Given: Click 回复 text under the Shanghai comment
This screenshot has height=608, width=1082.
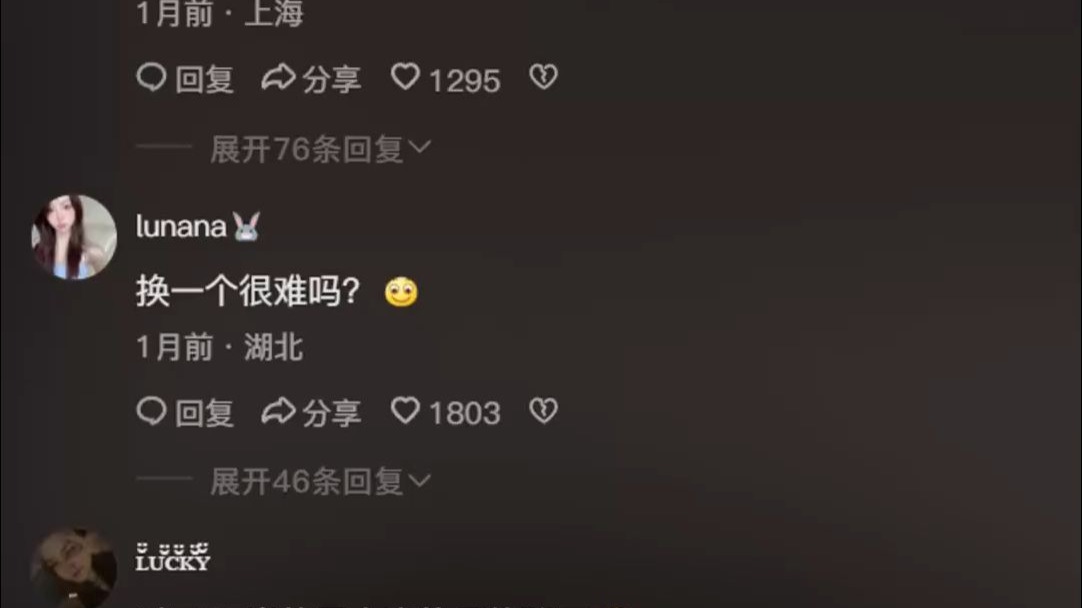Looking at the screenshot, I should tap(204, 79).
